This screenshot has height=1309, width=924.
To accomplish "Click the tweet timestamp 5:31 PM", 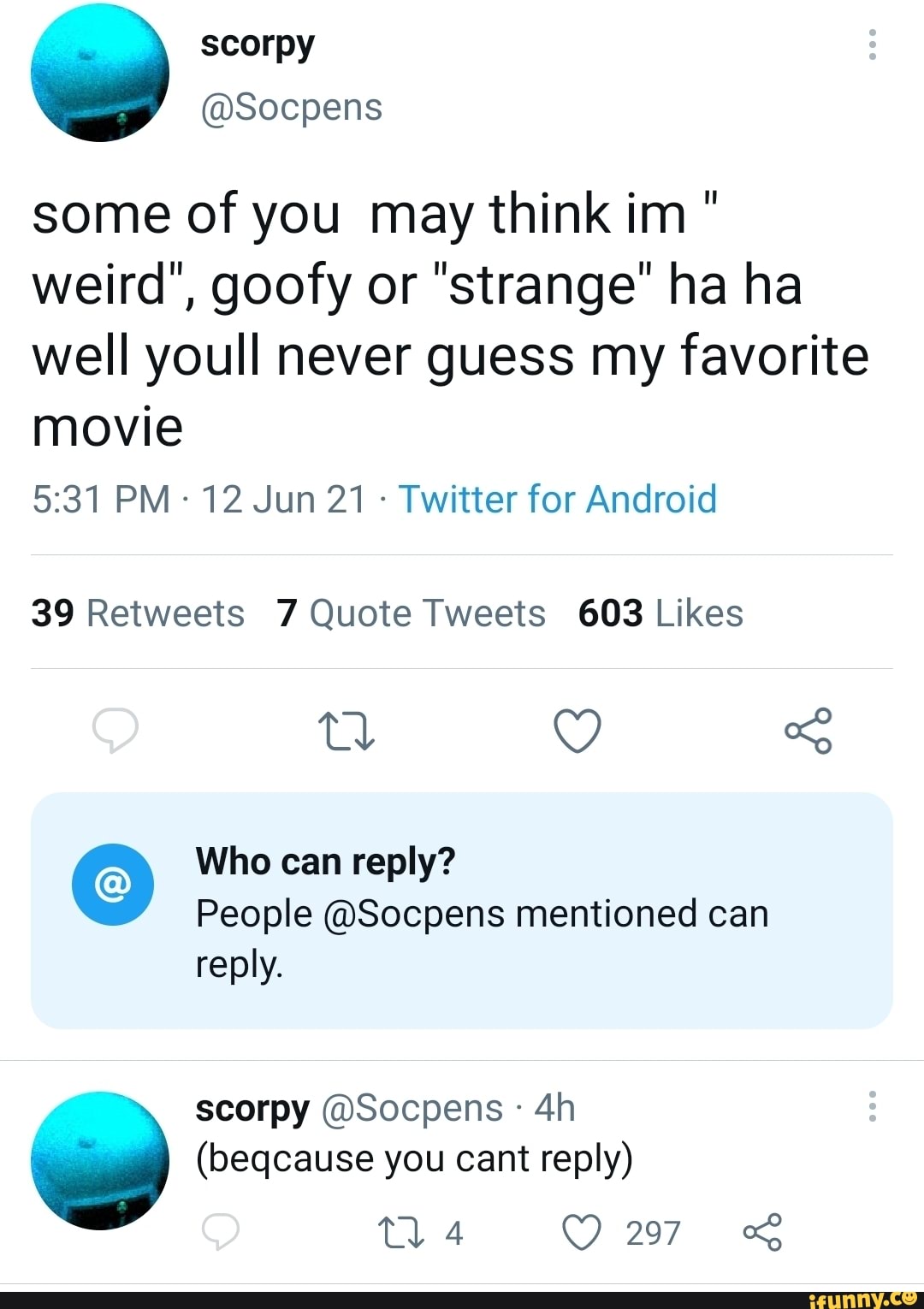I will 101,500.
